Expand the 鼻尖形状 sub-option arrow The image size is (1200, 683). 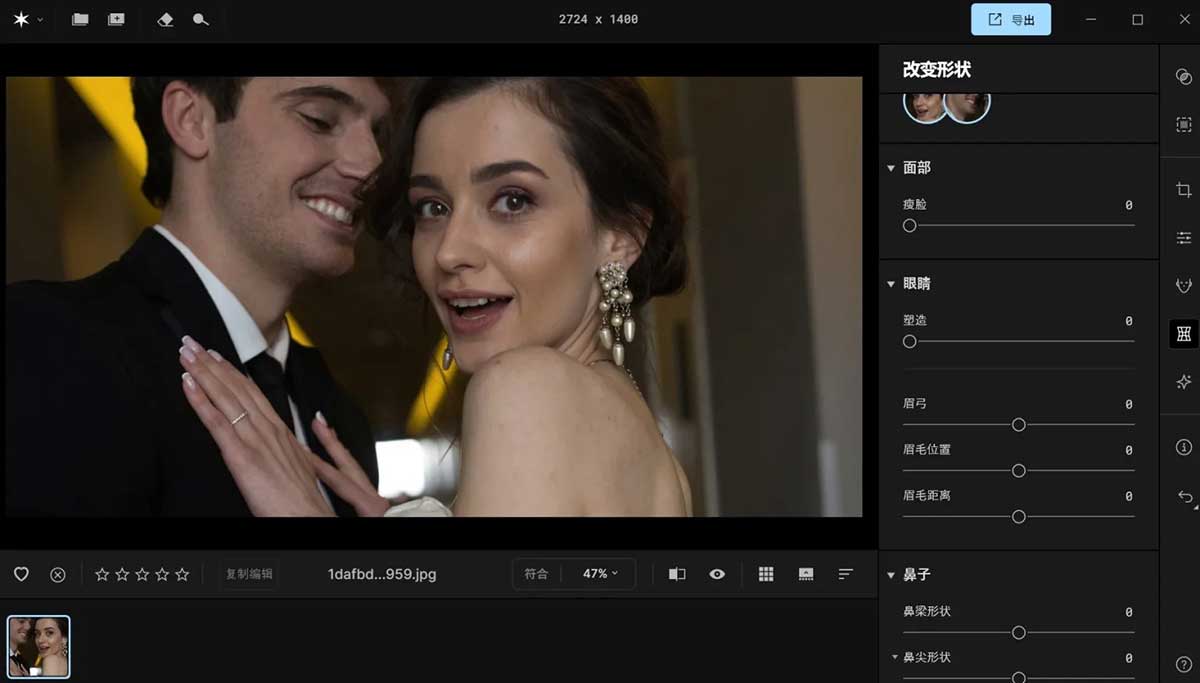coord(895,657)
